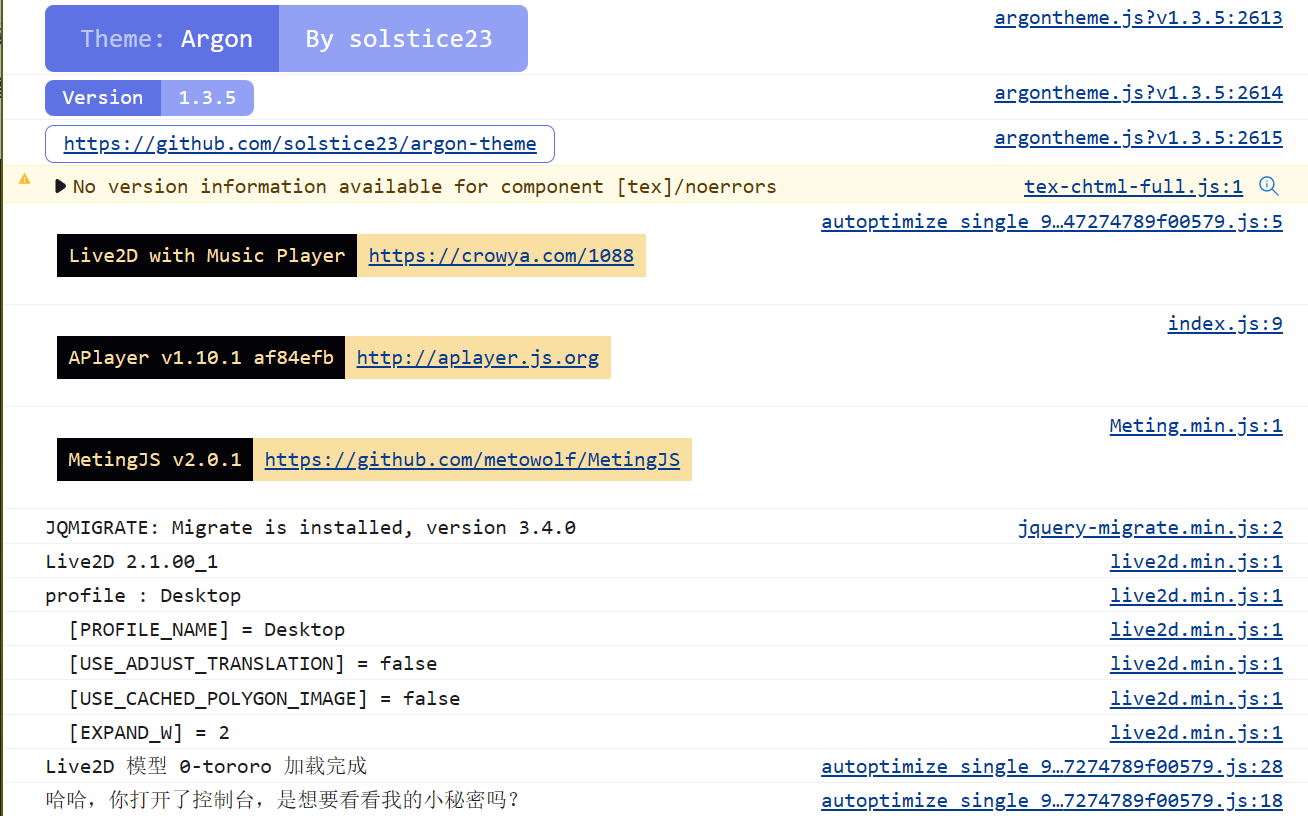Open the jquery-migrate.min.js:2 source link
Screen dimensions: 1308x816
pos(1150,528)
